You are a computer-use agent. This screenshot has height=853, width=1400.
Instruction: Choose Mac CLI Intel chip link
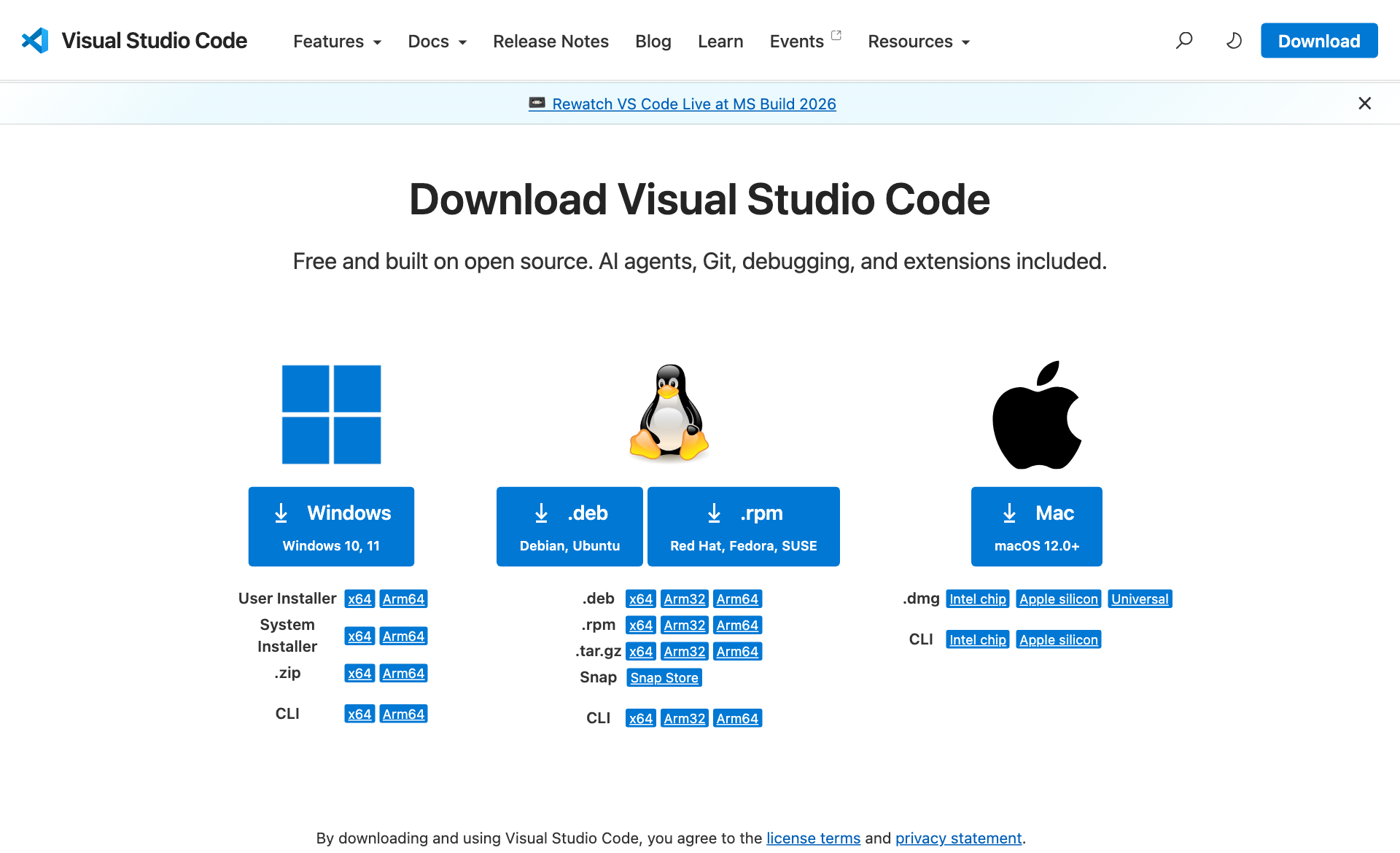tap(978, 639)
